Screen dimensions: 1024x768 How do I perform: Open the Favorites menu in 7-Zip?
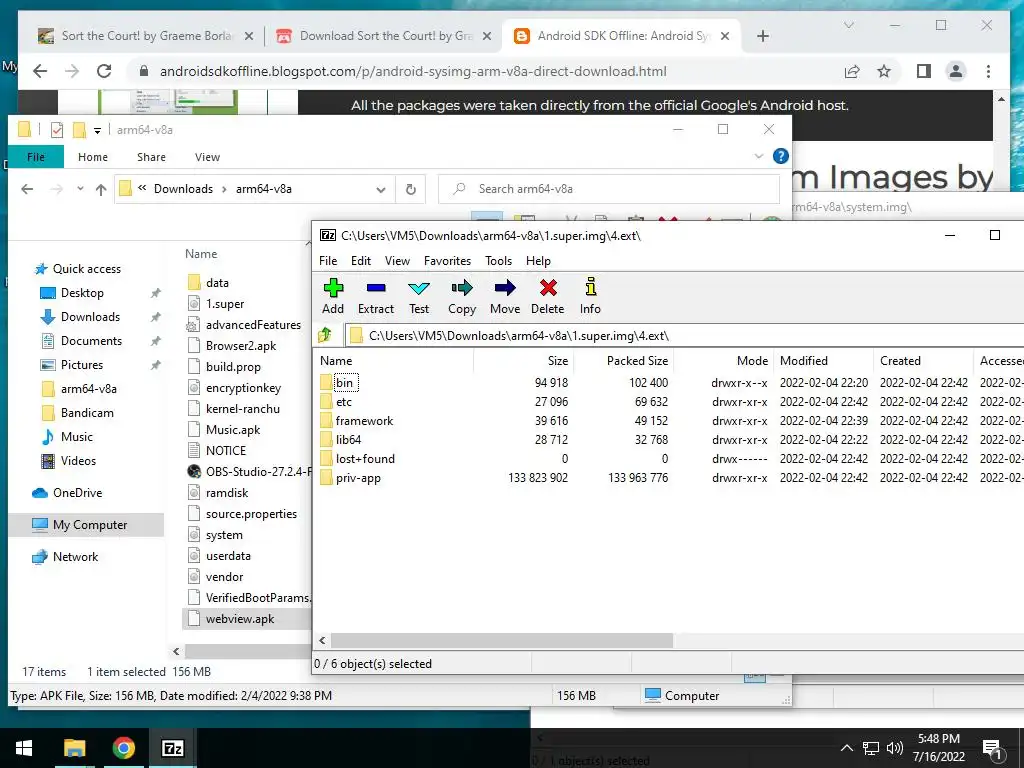click(447, 261)
